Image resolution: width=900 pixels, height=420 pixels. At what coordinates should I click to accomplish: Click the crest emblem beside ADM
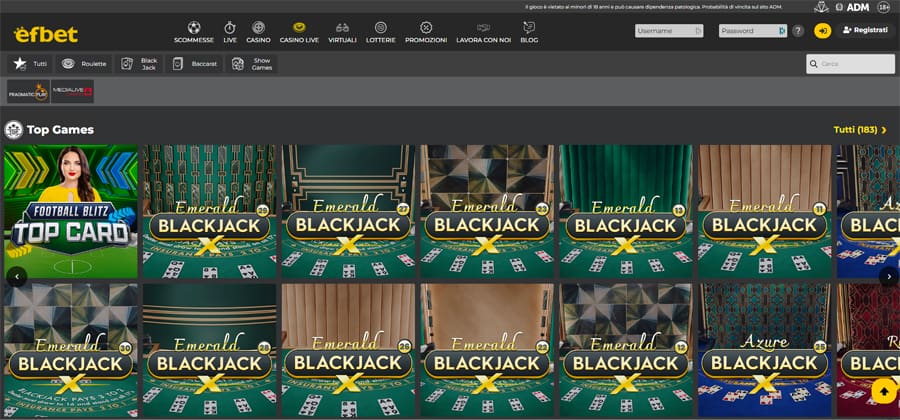point(821,7)
